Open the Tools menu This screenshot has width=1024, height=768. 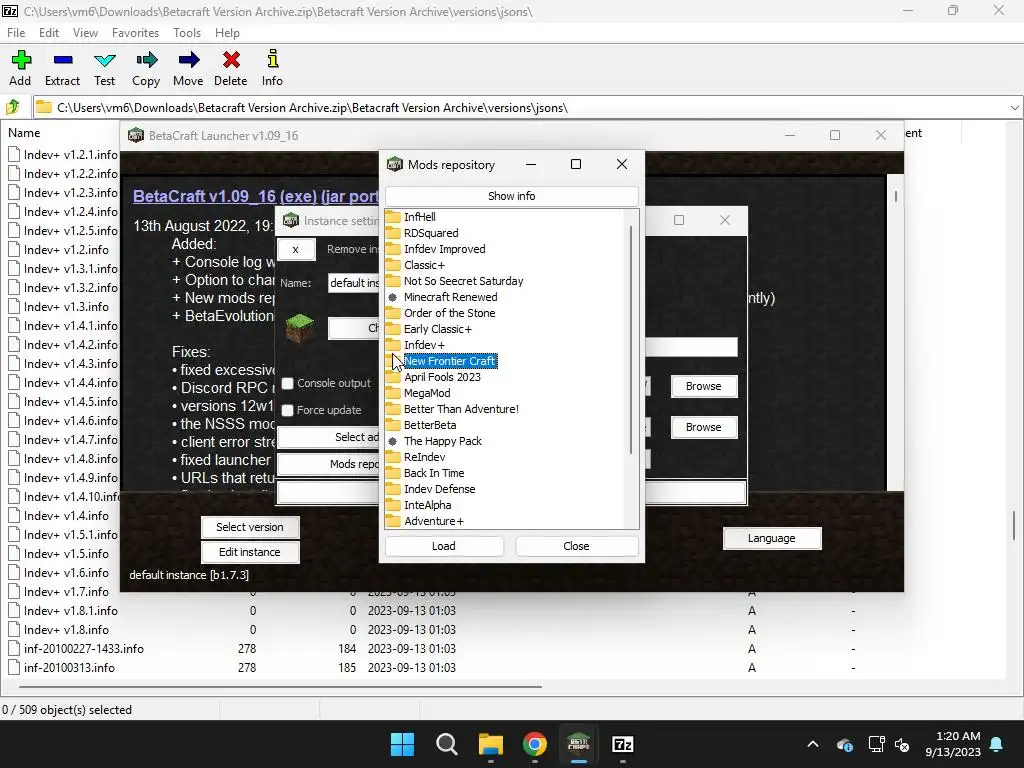click(x=187, y=33)
